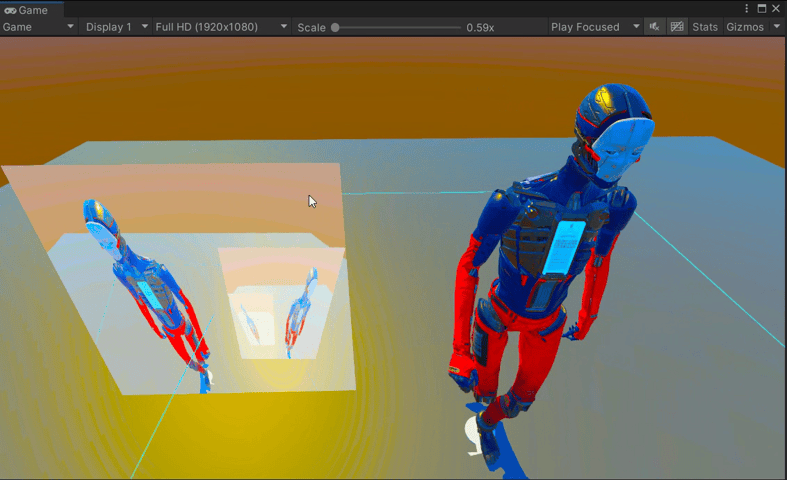Maximize the Game view panel
787x480 pixels.
[x=761, y=8]
